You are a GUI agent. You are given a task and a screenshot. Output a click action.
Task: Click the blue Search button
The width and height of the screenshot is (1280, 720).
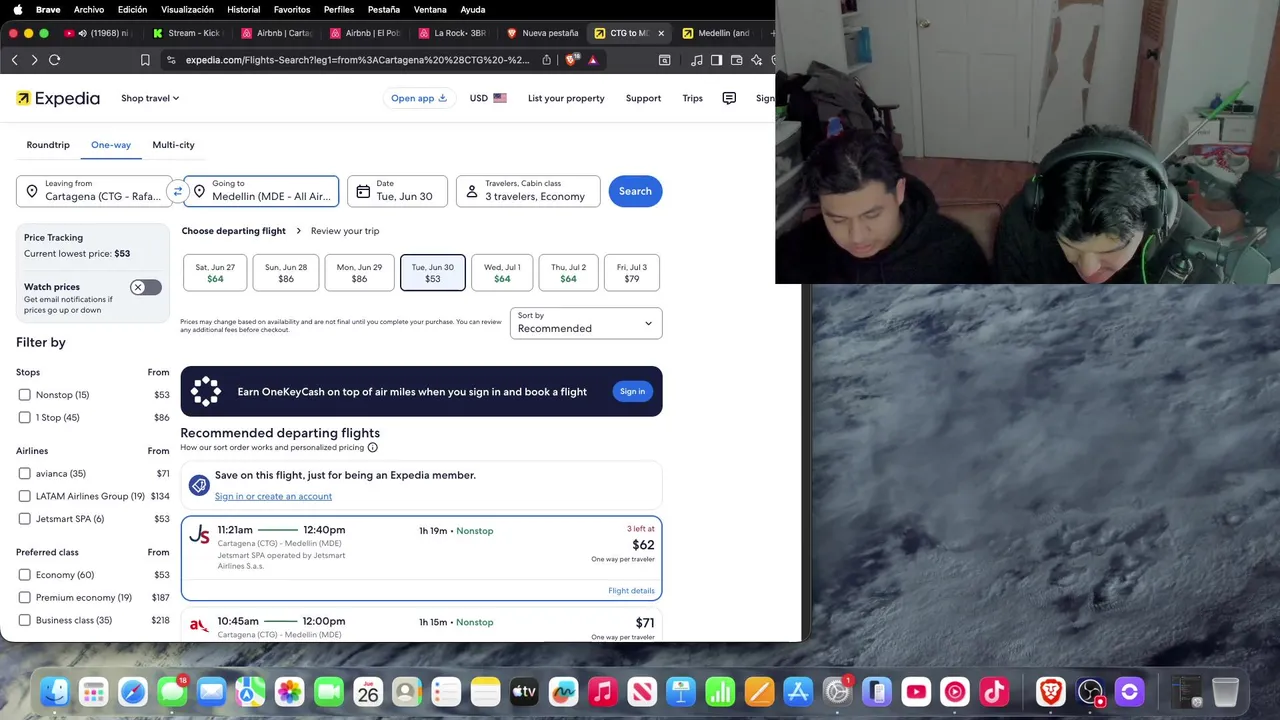tap(635, 191)
